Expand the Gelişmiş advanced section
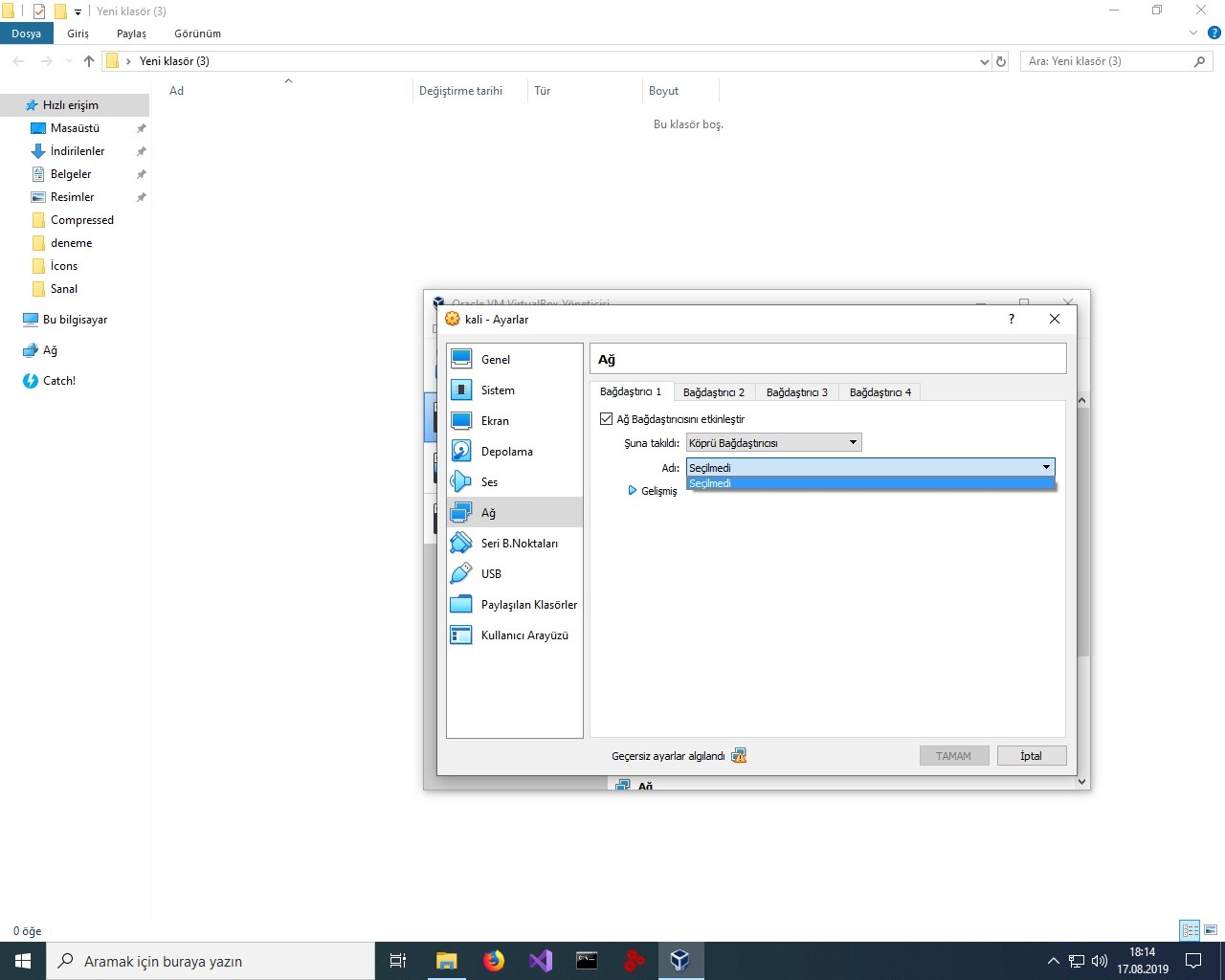 653,491
